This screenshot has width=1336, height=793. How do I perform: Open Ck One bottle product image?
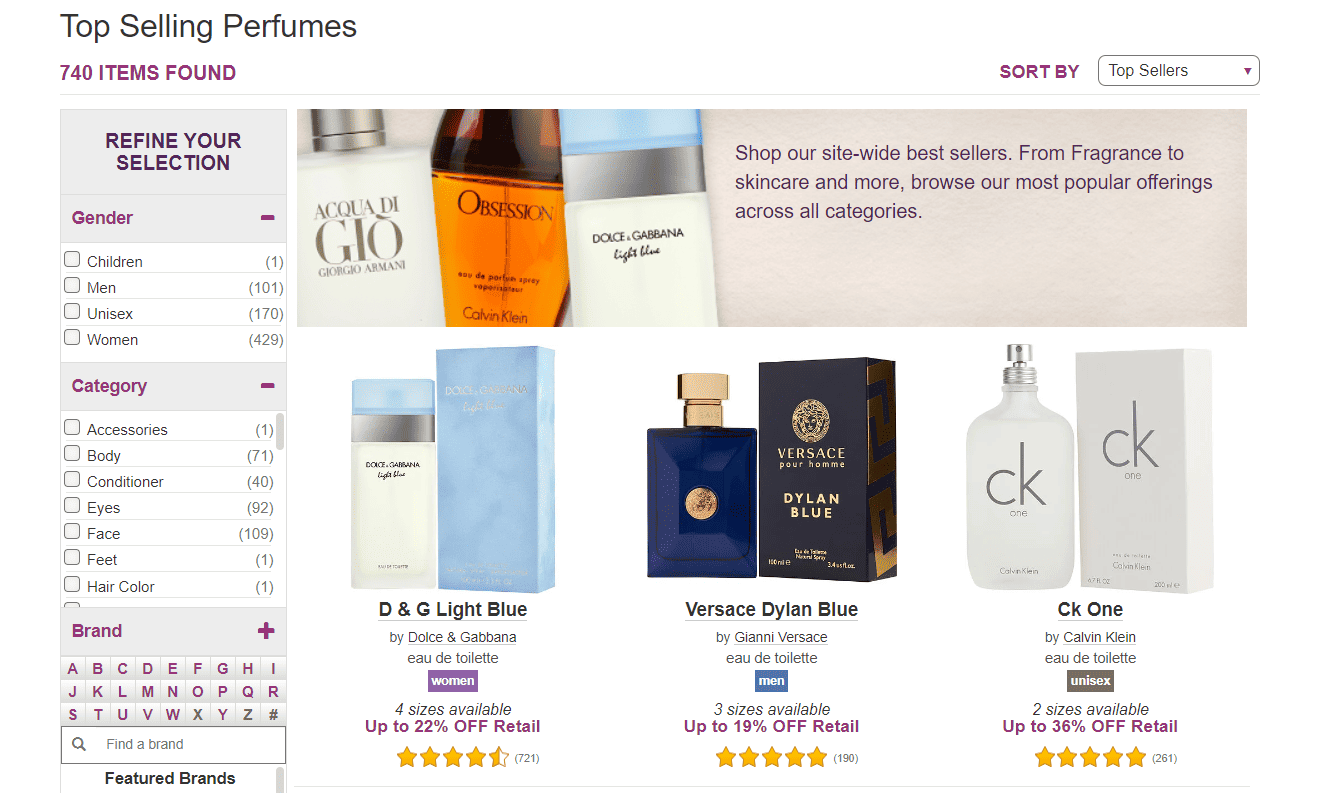click(1090, 468)
